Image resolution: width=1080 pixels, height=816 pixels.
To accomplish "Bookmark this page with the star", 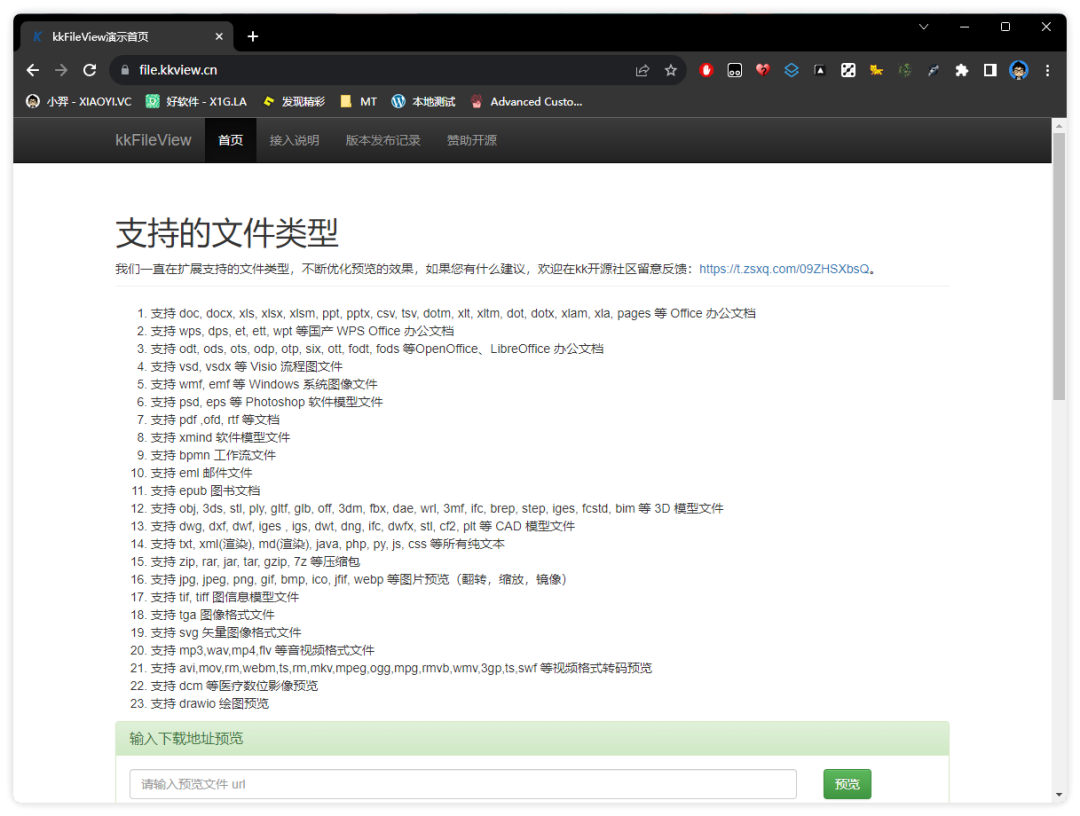I will [671, 70].
